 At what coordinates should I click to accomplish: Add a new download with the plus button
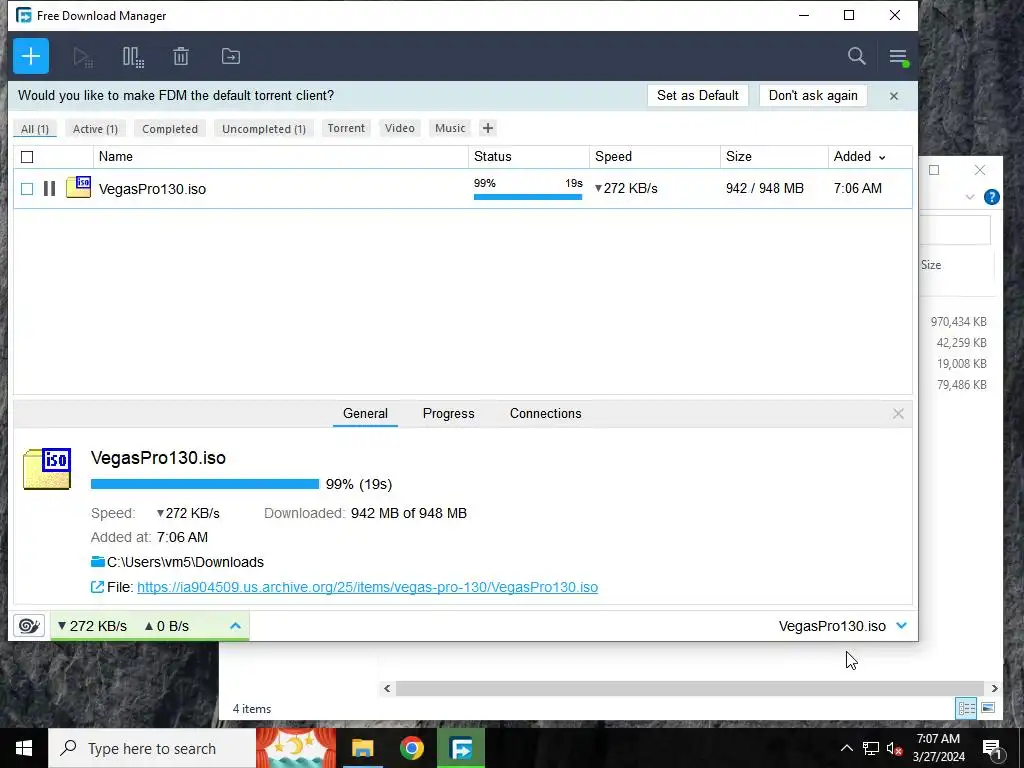[31, 56]
